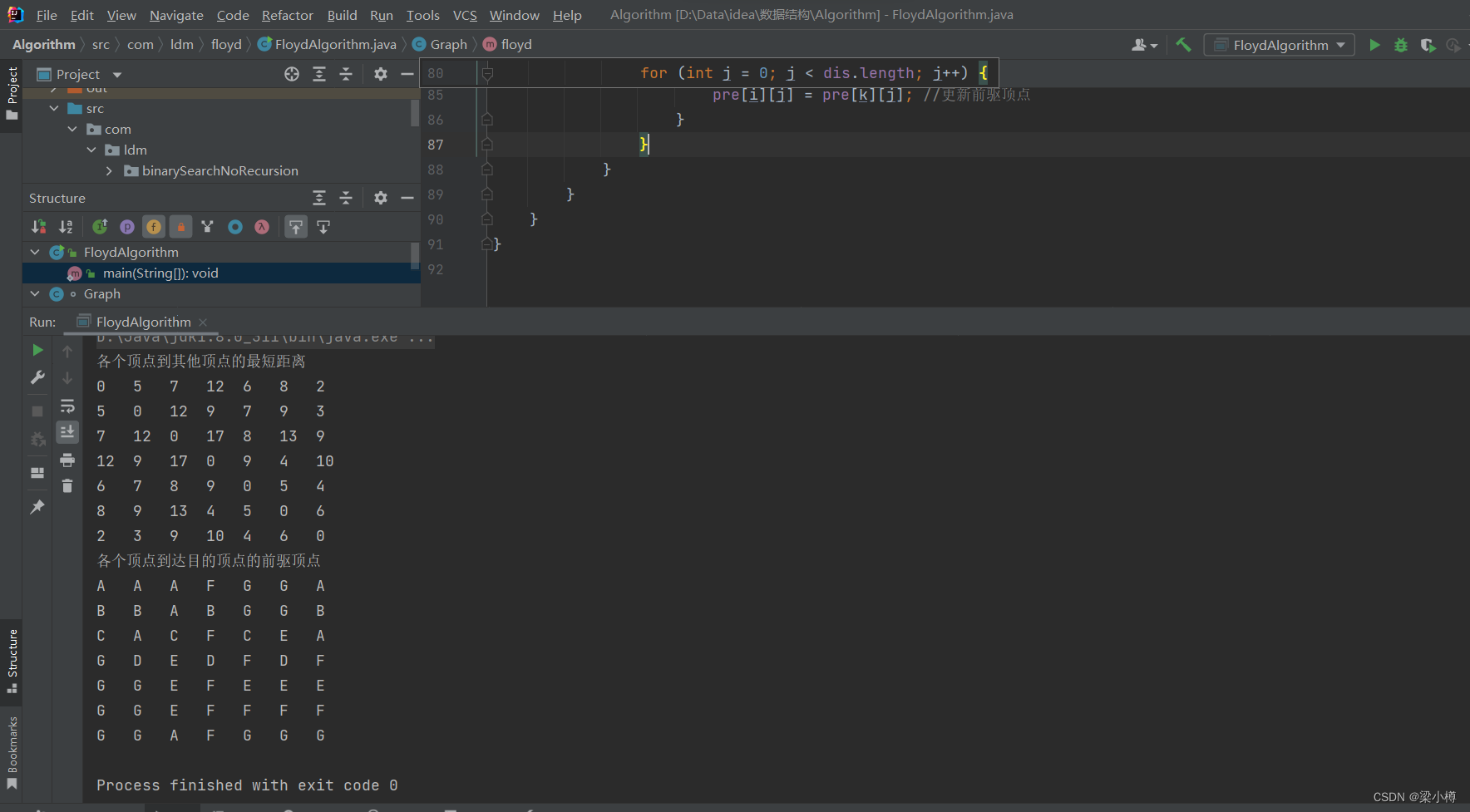1470x812 pixels.
Task: Expand the binarySearchNoRecursion package
Action: coord(109,171)
